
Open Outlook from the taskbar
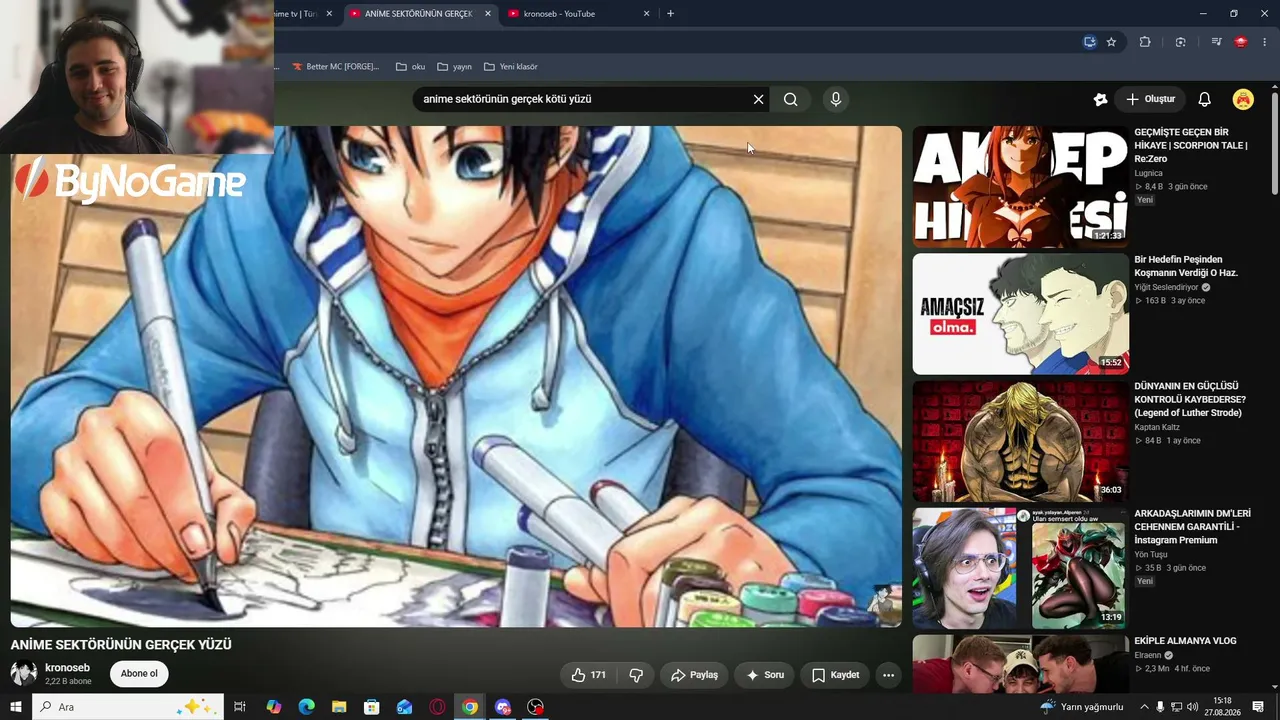[404, 707]
